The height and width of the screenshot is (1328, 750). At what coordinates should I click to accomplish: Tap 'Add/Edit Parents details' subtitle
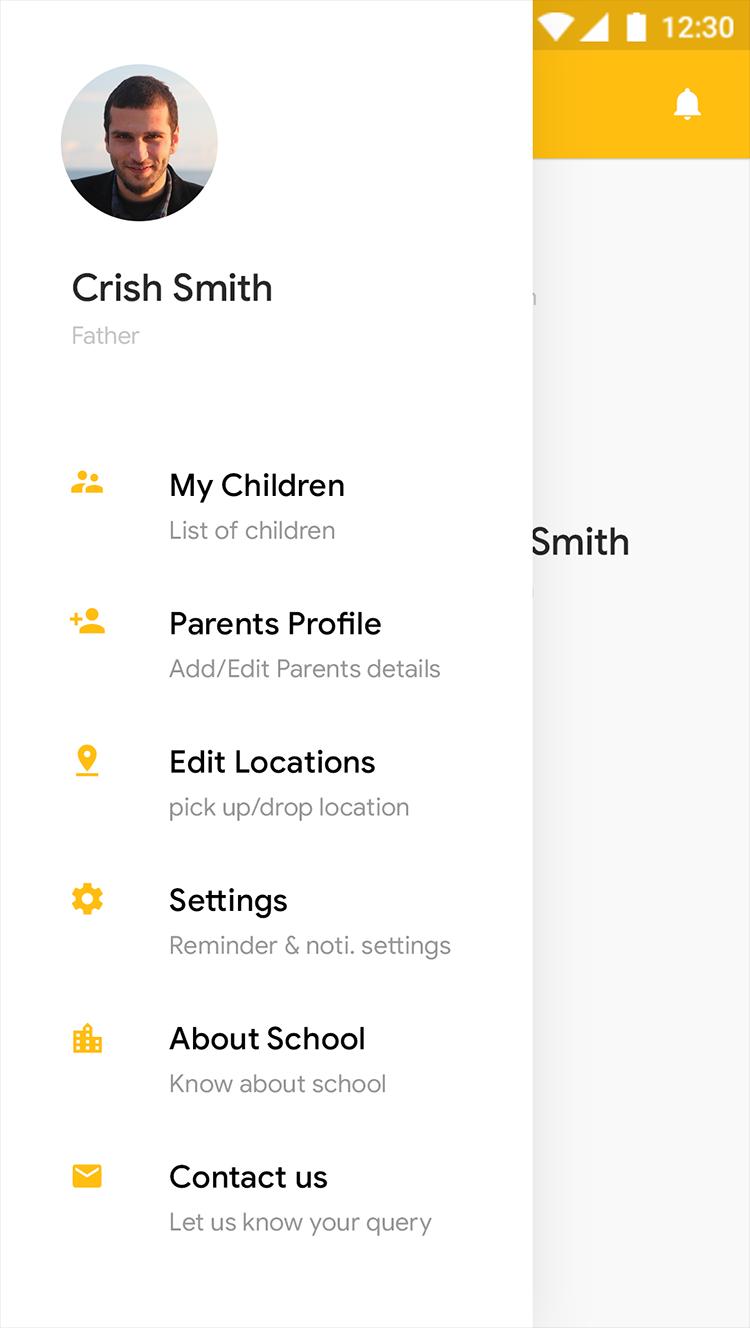point(305,669)
